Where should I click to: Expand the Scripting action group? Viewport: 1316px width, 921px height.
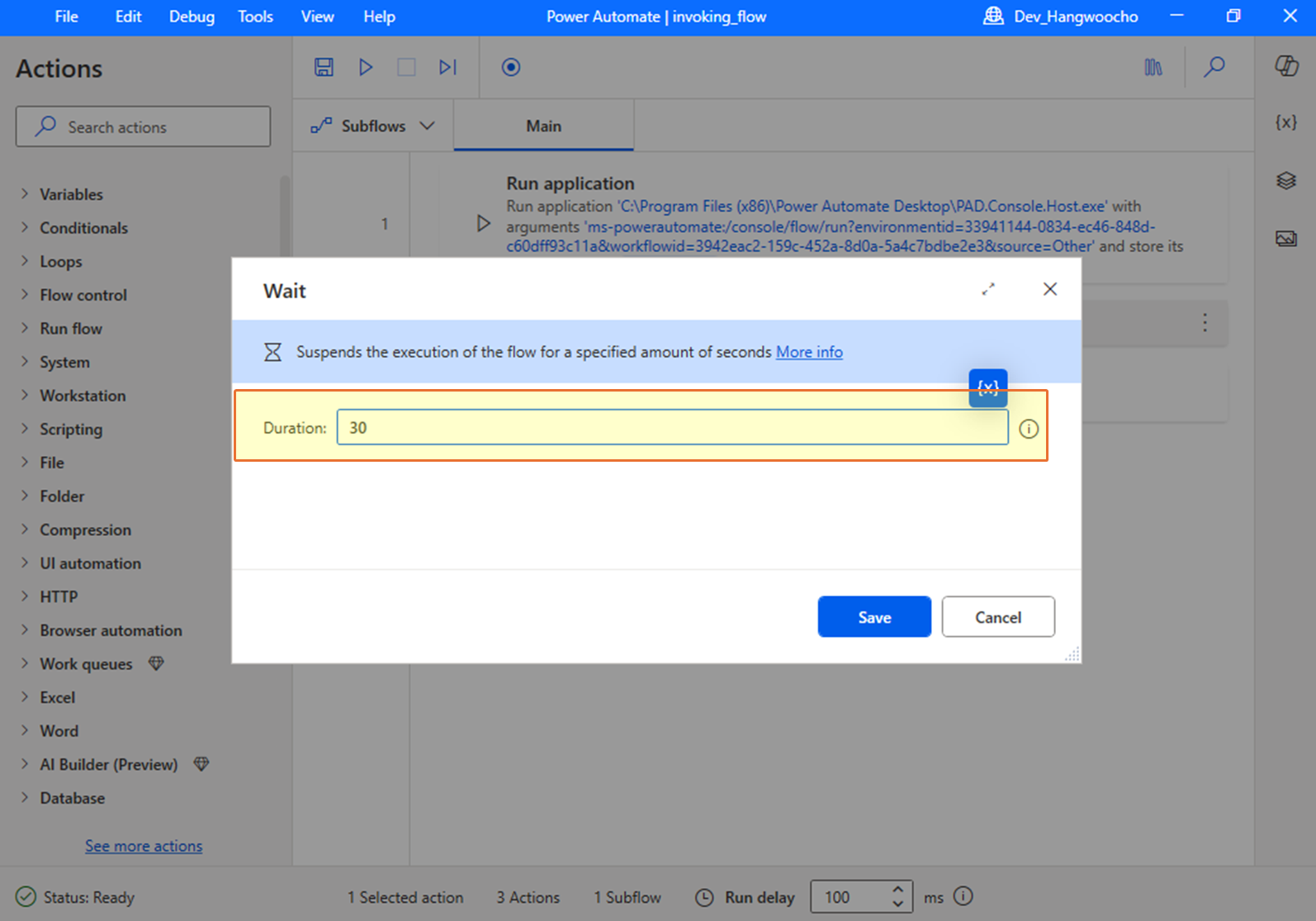coord(25,429)
